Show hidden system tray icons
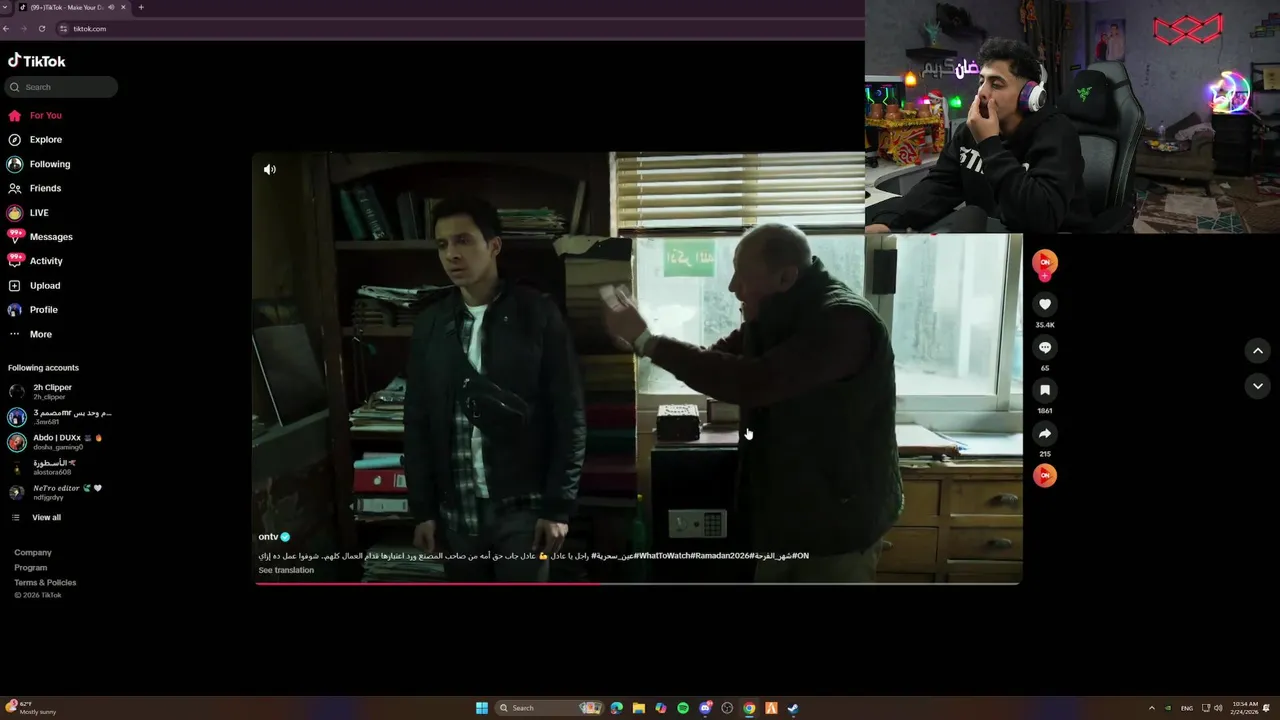Screen dimensions: 1280x720 pos(1151,708)
